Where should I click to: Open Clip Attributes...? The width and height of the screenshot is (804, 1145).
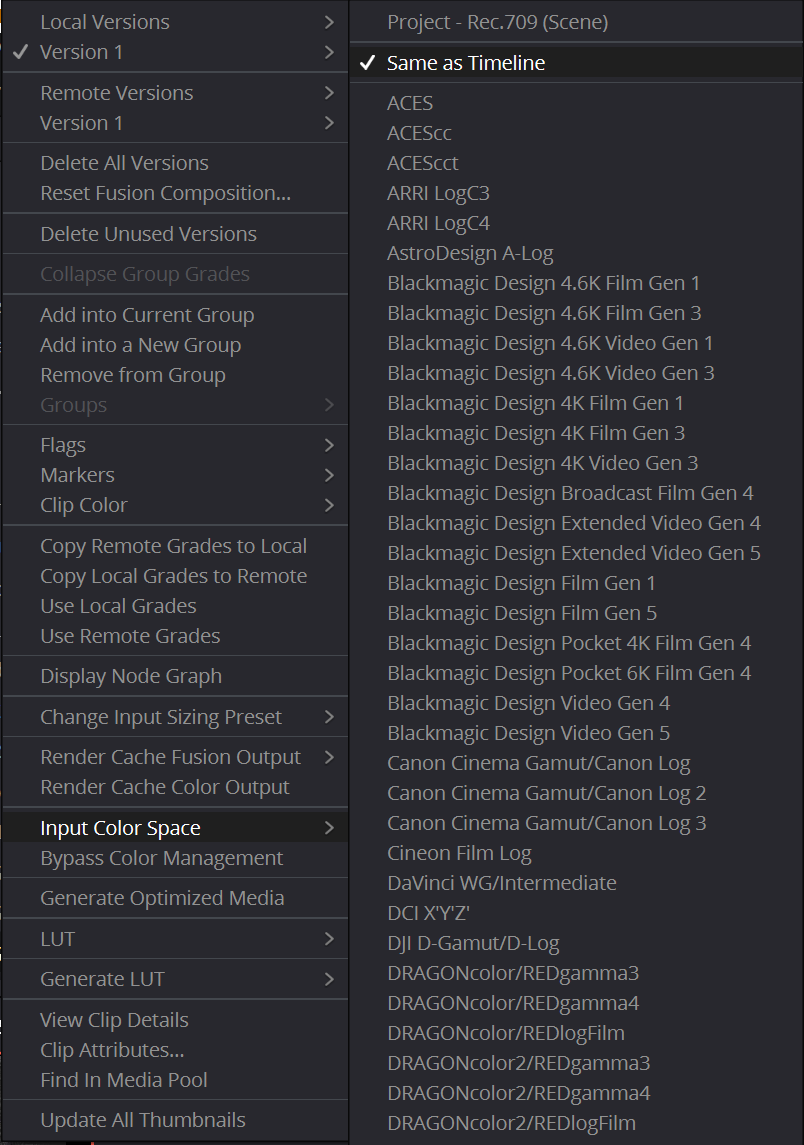(x=175, y=1049)
